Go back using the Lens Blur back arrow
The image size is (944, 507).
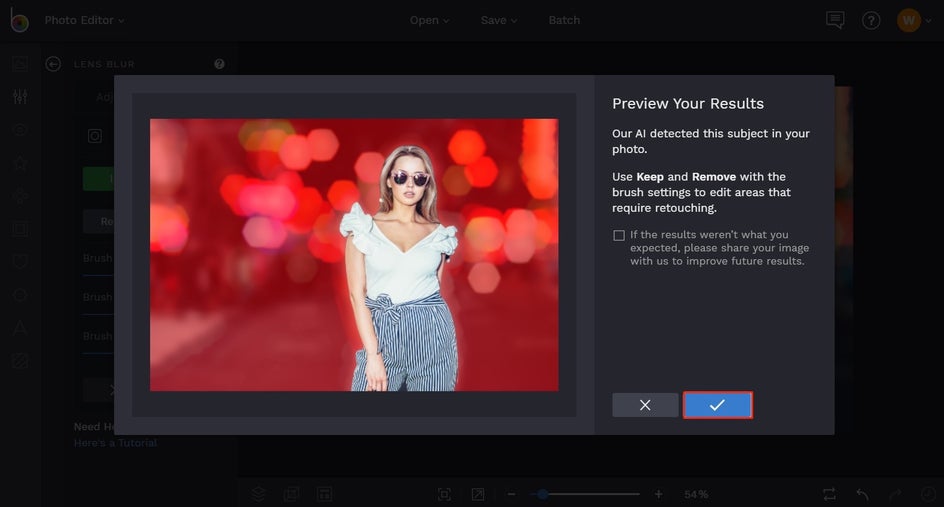[53, 64]
